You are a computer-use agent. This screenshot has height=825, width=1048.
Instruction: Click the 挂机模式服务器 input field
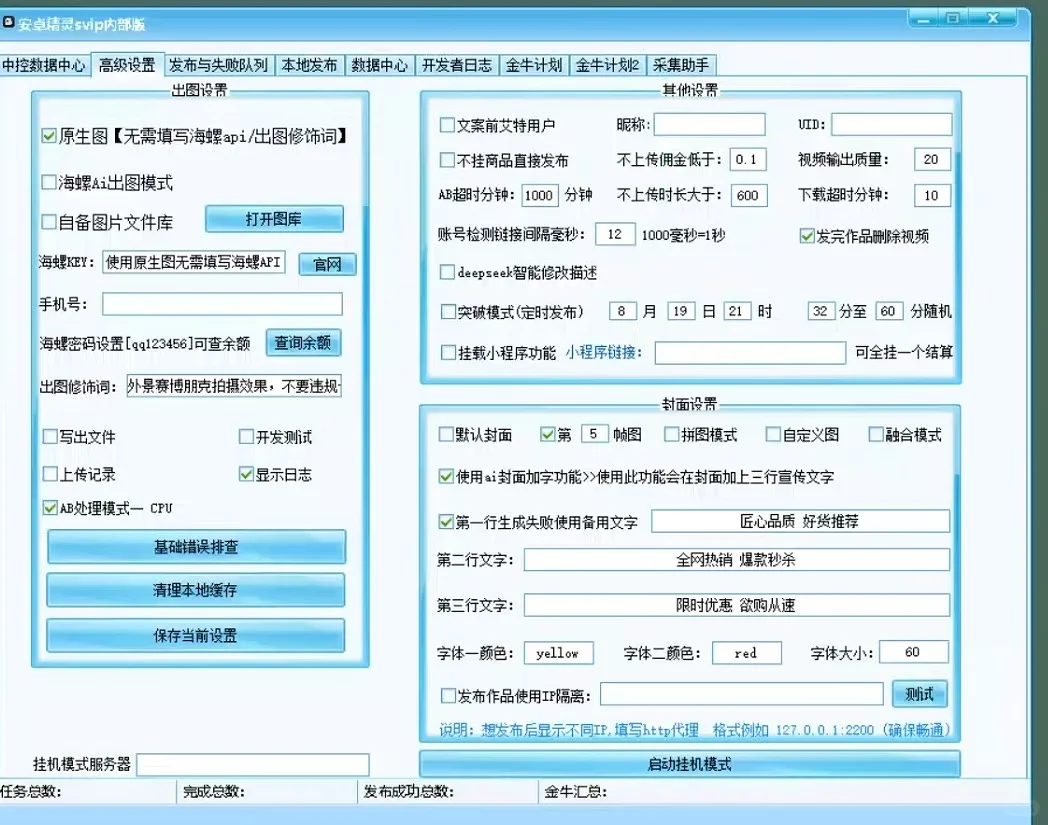point(253,764)
